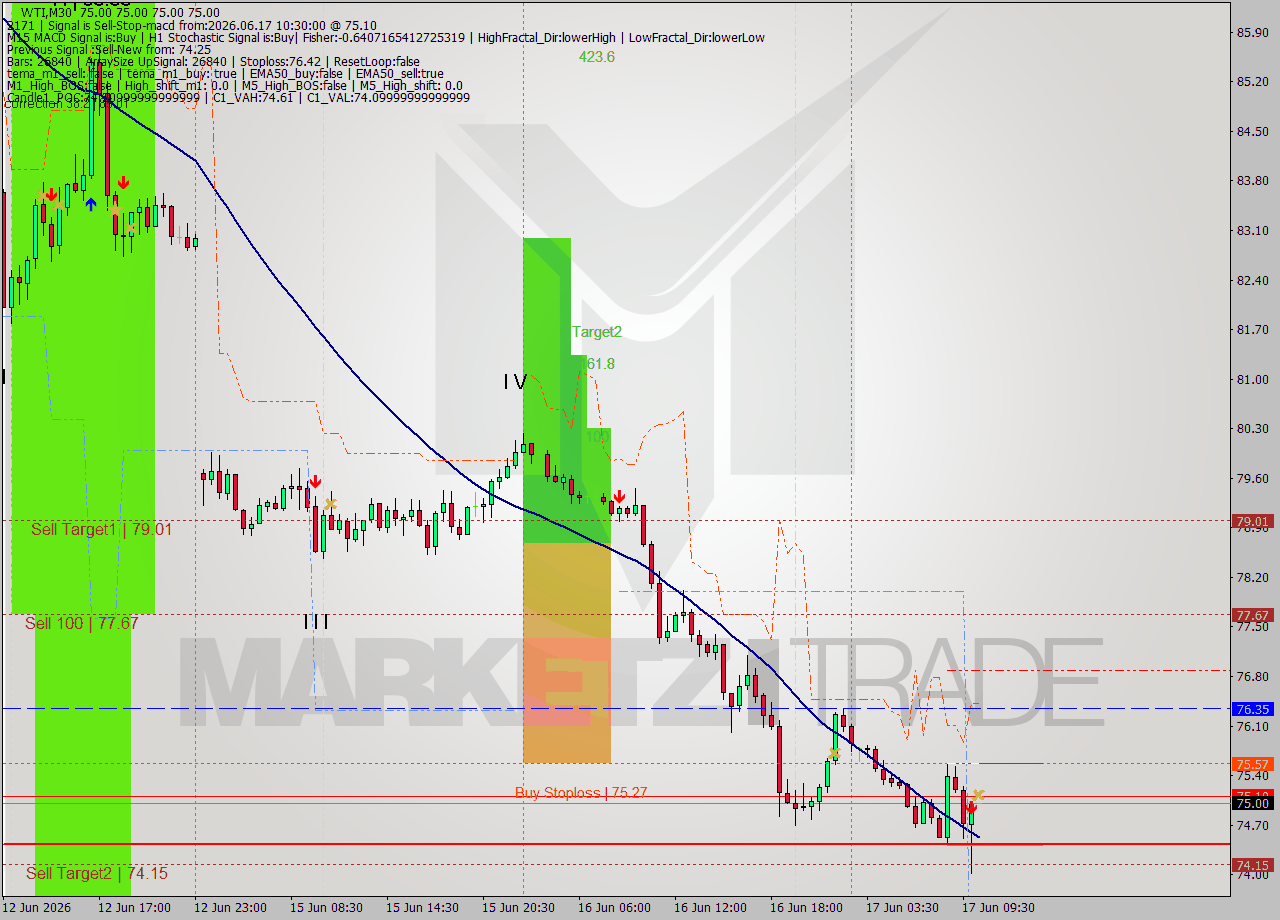This screenshot has height=920, width=1280.
Task: Click the 83.80 price scale value
Action: pos(1253,180)
